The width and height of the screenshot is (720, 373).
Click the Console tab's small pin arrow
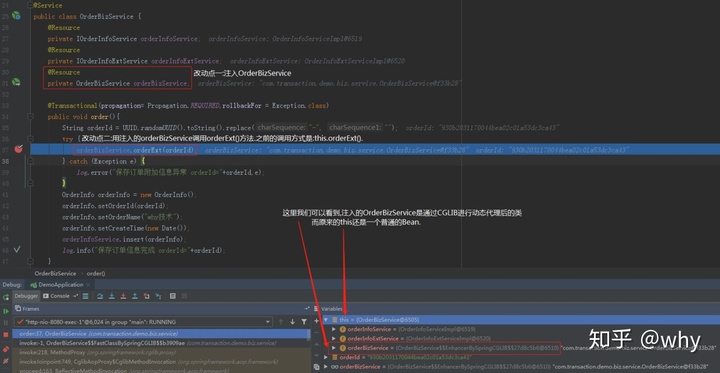(x=76, y=296)
